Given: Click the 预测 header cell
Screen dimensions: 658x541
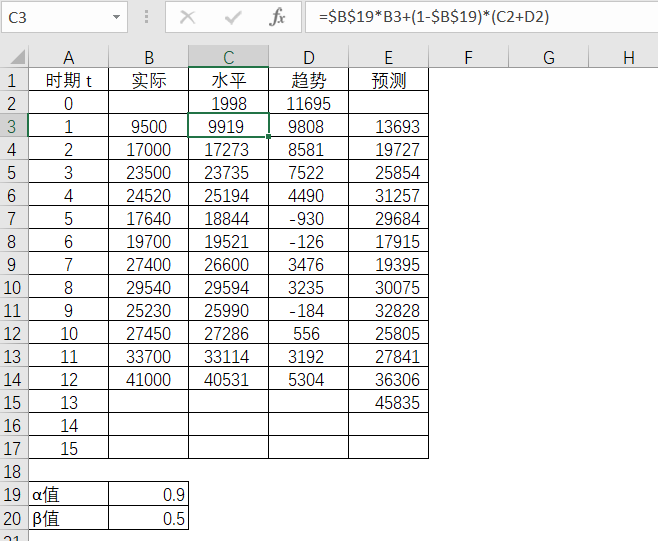Looking at the screenshot, I should [388, 80].
